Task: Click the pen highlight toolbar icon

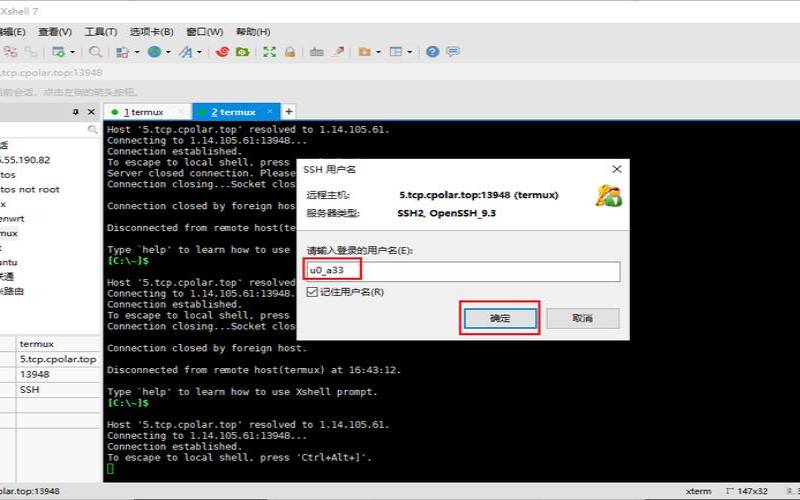Action: (x=338, y=52)
